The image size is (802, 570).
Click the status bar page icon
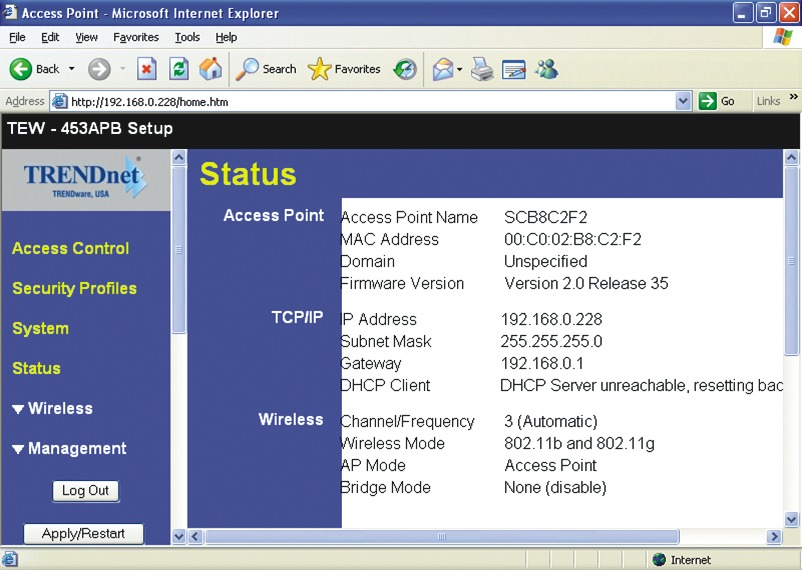click(10, 559)
